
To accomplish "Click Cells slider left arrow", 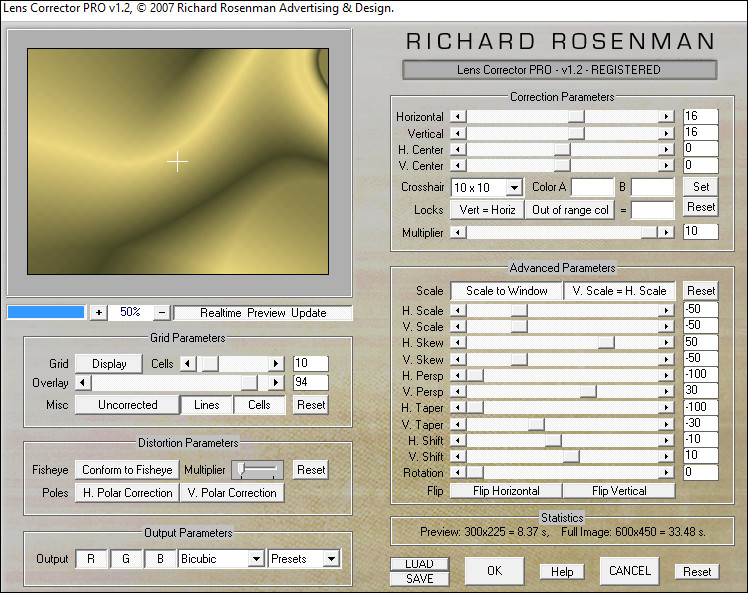I will click(x=188, y=364).
